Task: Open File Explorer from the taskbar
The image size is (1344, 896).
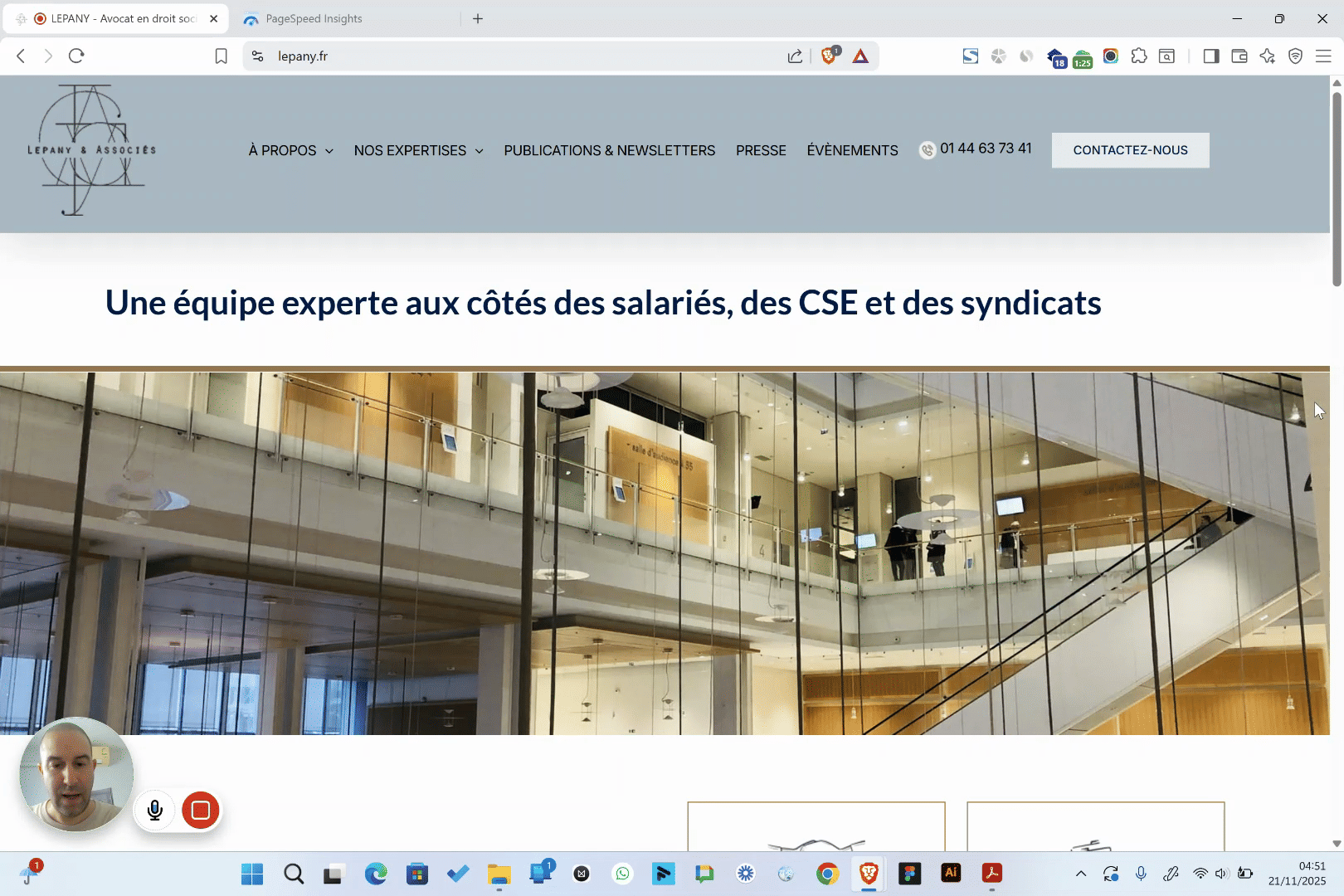Action: 499,874
